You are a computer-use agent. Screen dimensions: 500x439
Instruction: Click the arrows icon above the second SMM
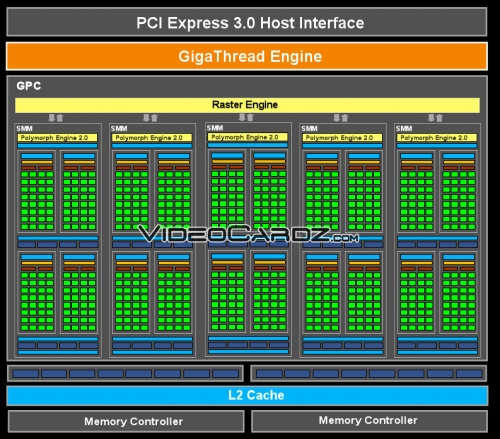click(x=150, y=118)
